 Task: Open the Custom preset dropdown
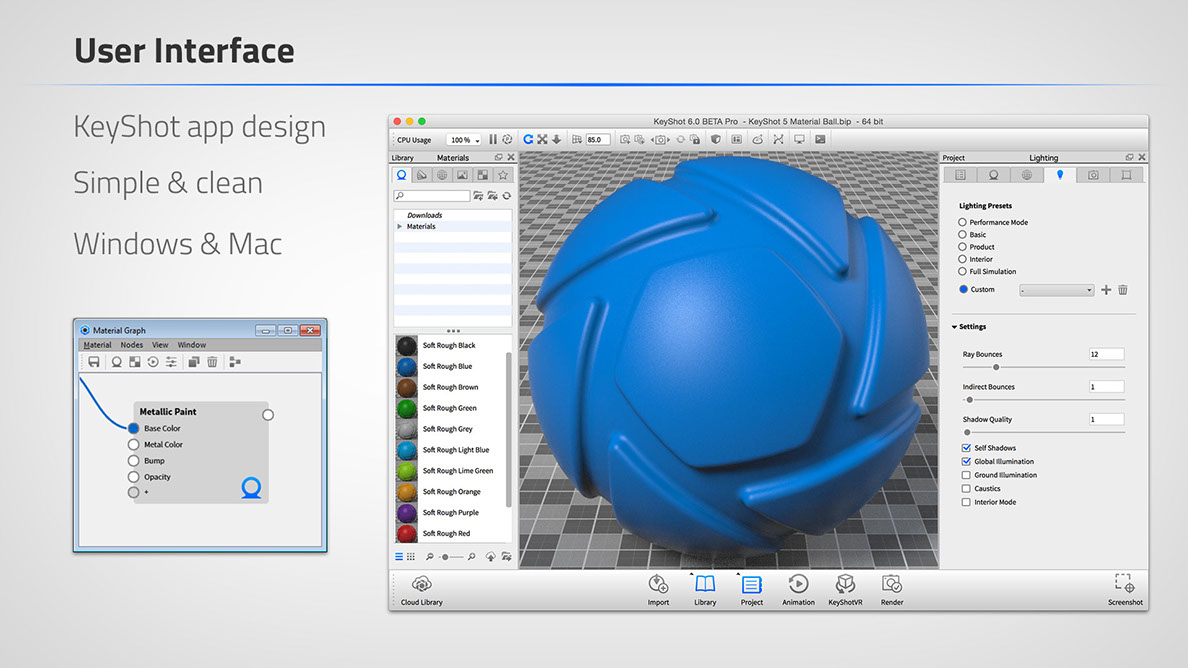1056,290
